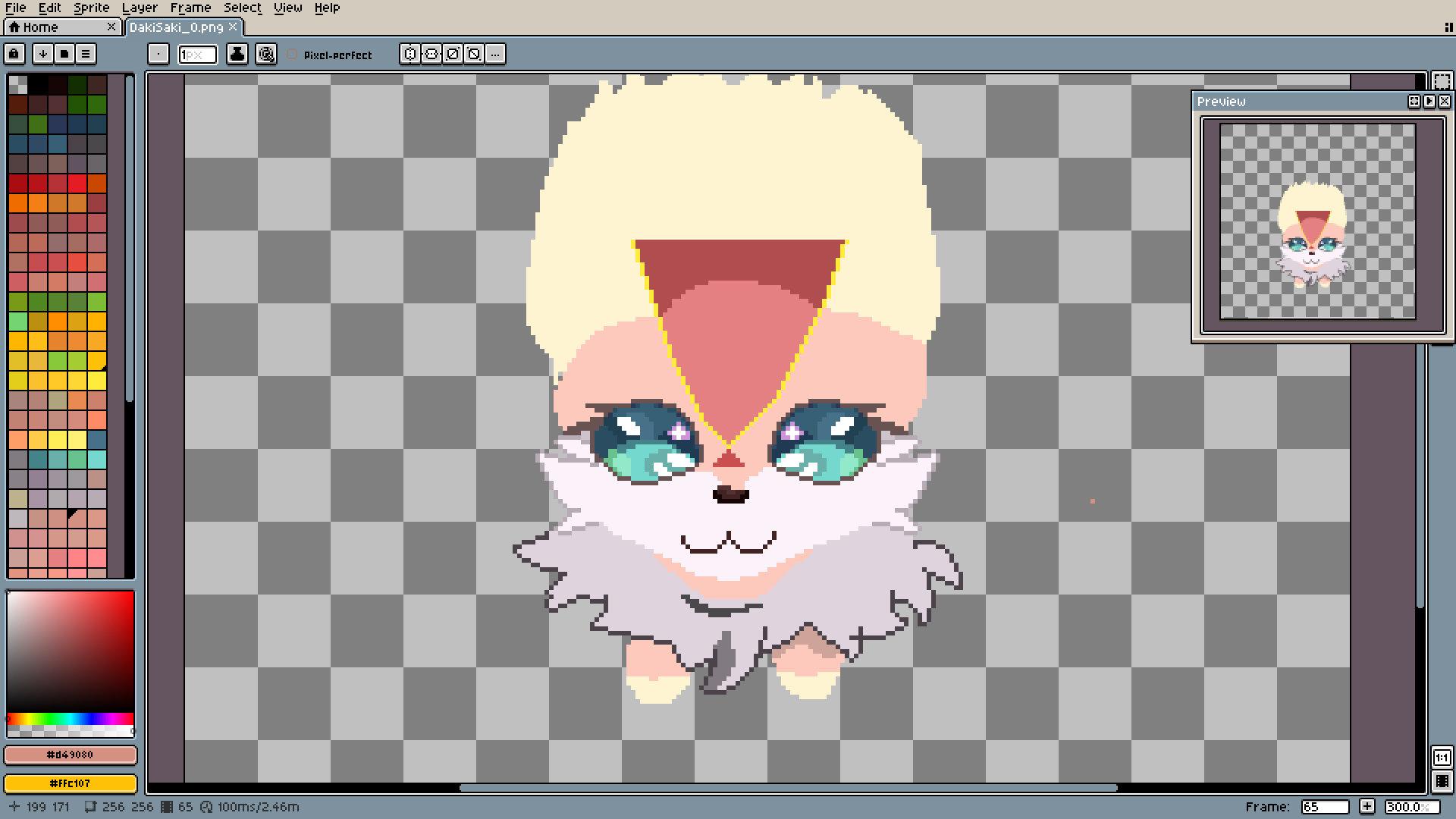
Task: Click the background color #ffc107 button
Action: click(71, 783)
